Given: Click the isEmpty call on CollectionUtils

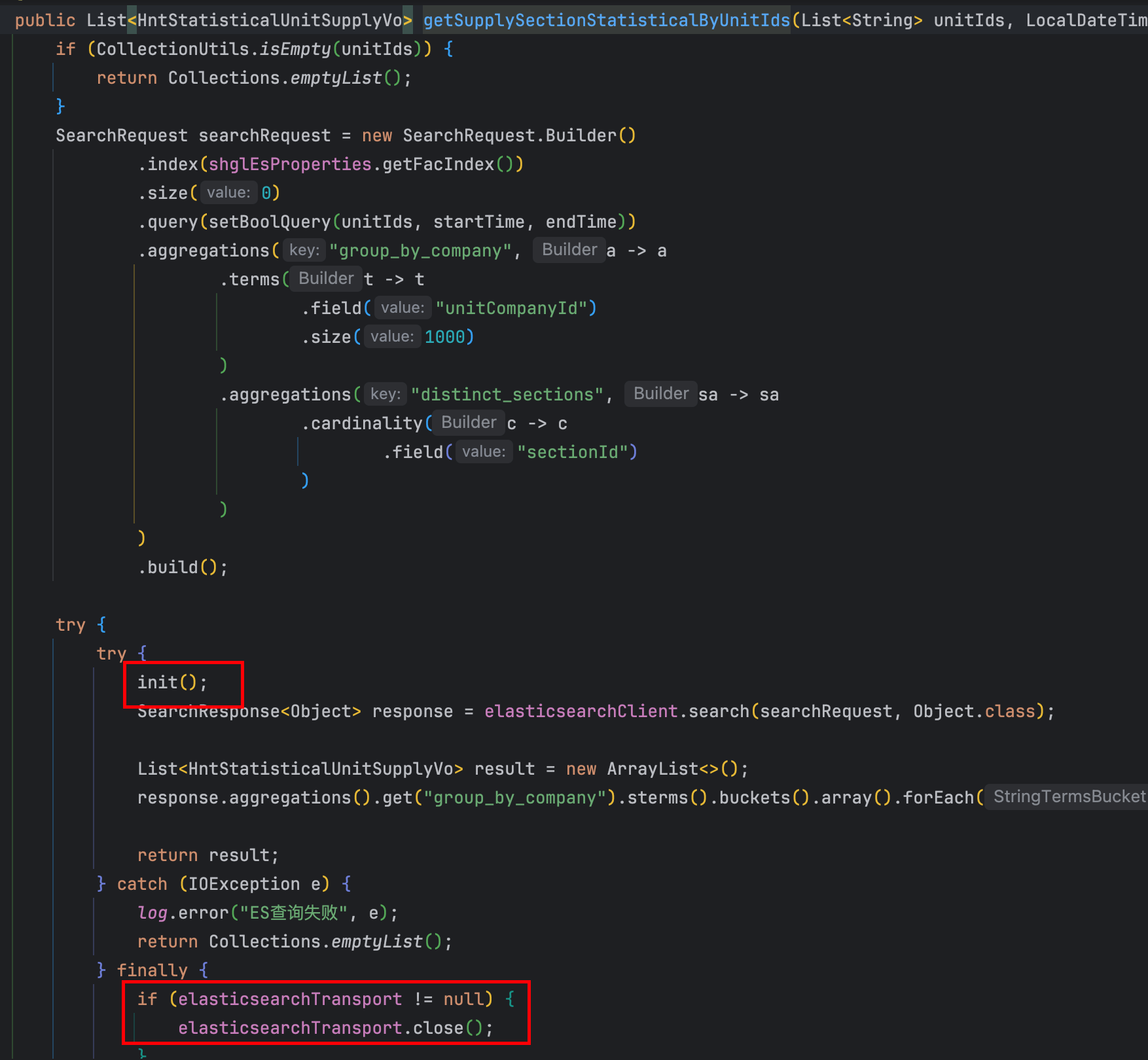Looking at the screenshot, I should (295, 49).
